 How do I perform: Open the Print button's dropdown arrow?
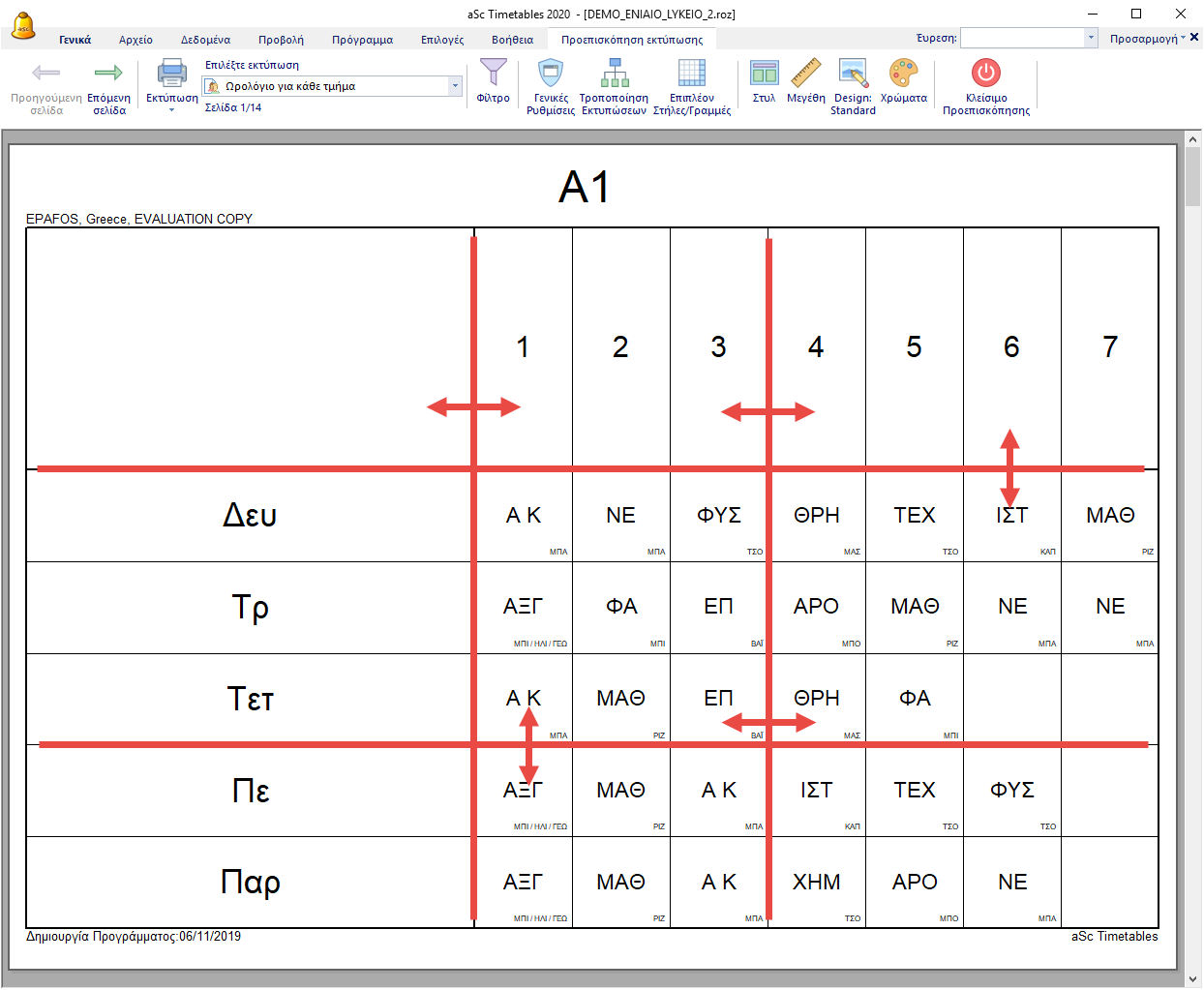tap(171, 110)
